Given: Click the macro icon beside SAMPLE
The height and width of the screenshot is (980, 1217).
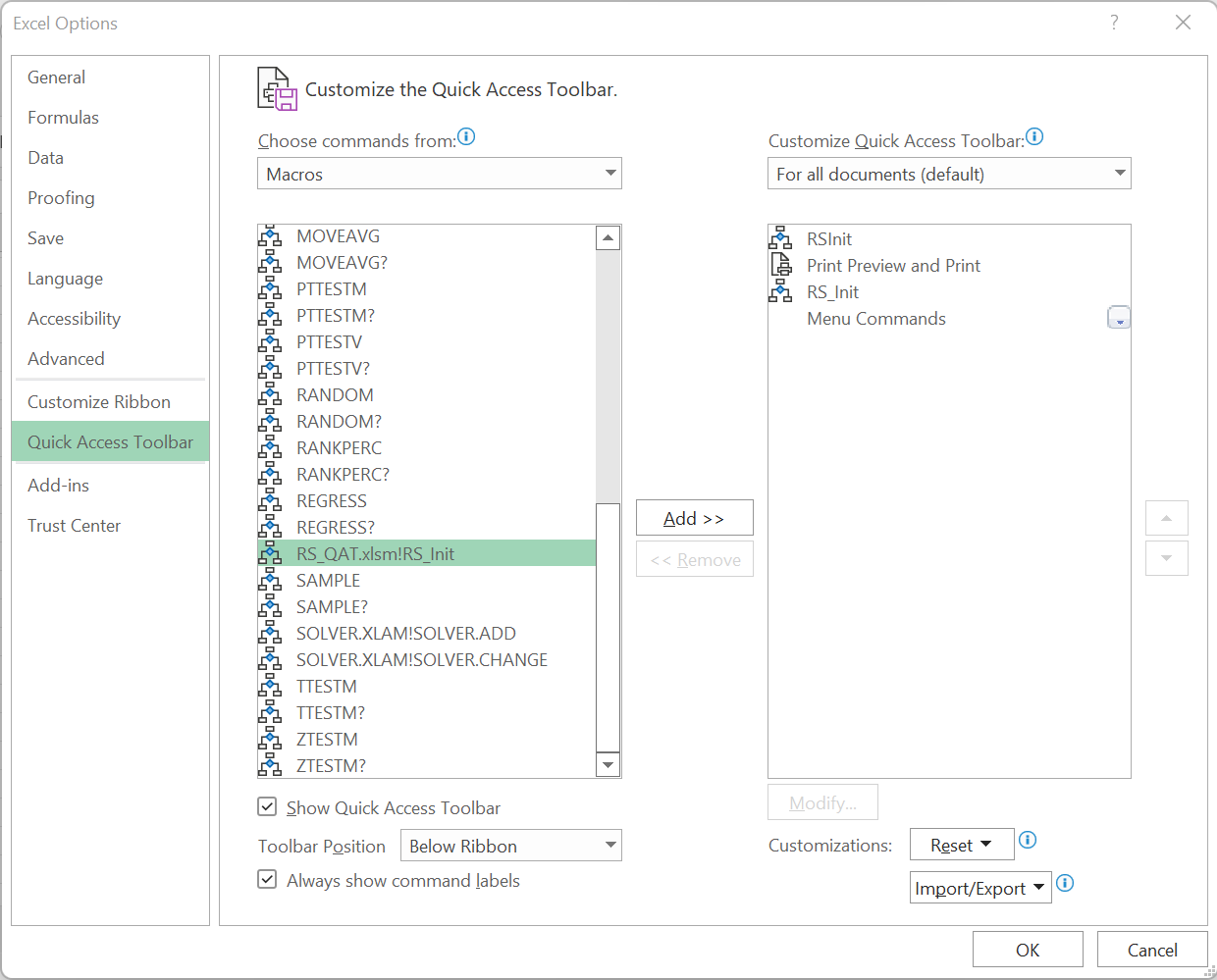Looking at the screenshot, I should click(x=269, y=581).
